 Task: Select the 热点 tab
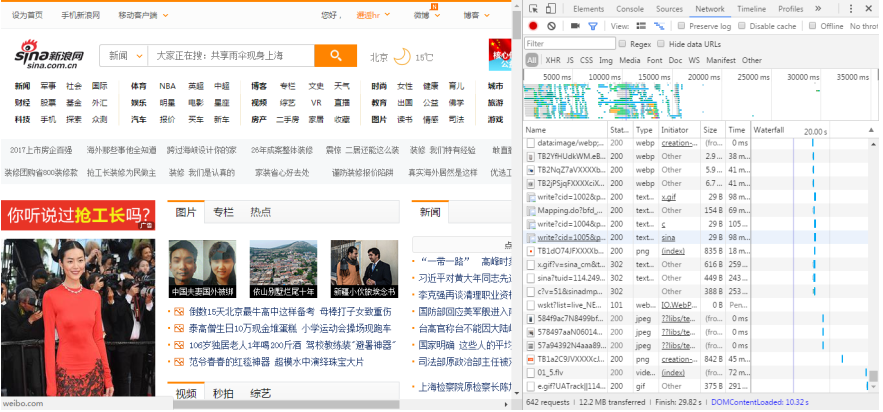[x=261, y=212]
